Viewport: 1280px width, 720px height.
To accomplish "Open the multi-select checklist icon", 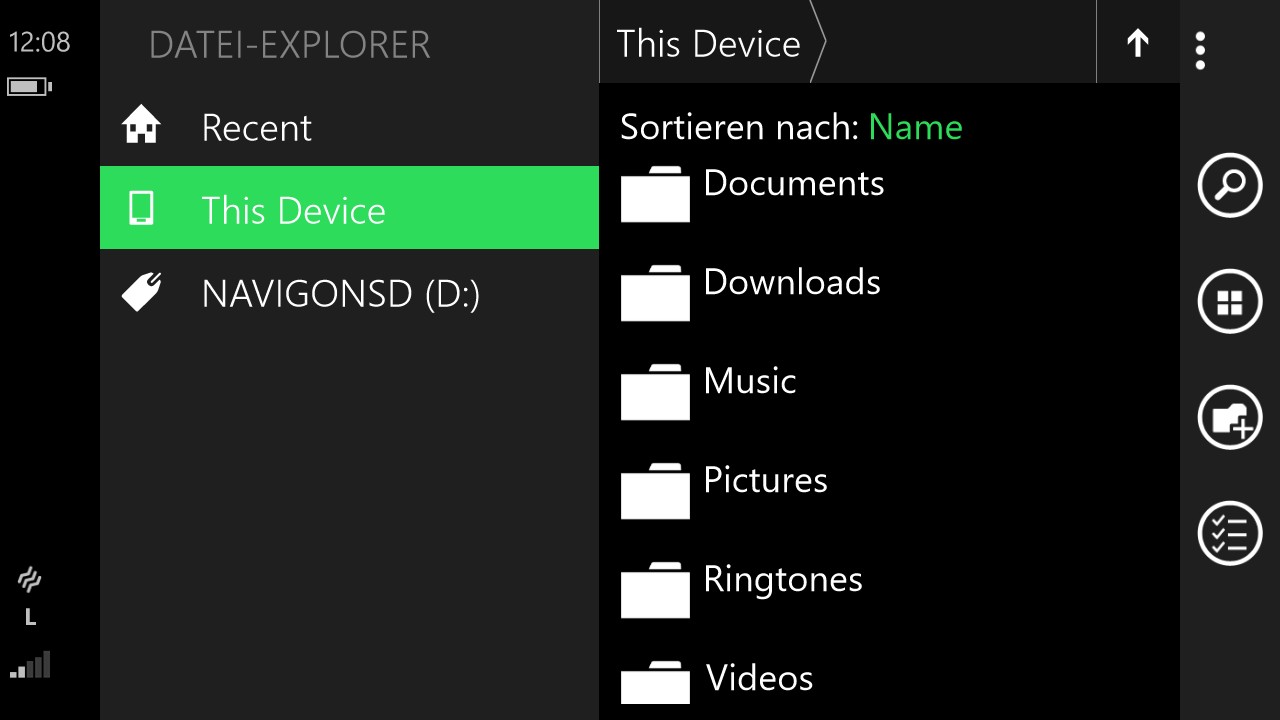I will point(1229,533).
